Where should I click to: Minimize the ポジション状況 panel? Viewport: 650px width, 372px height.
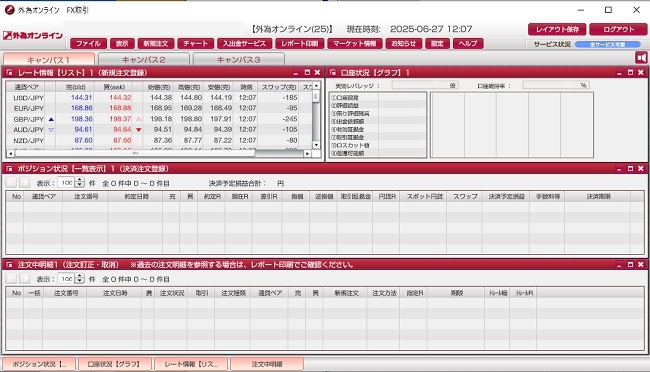(619, 169)
